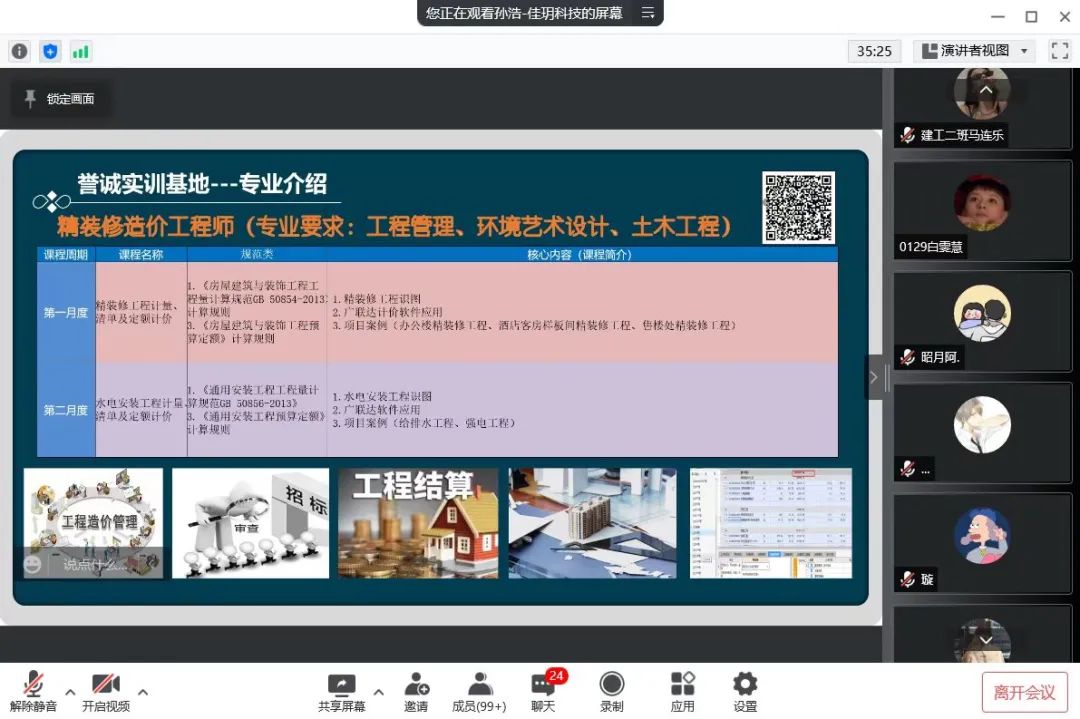Open the 成员(99+) participants list

479,691
